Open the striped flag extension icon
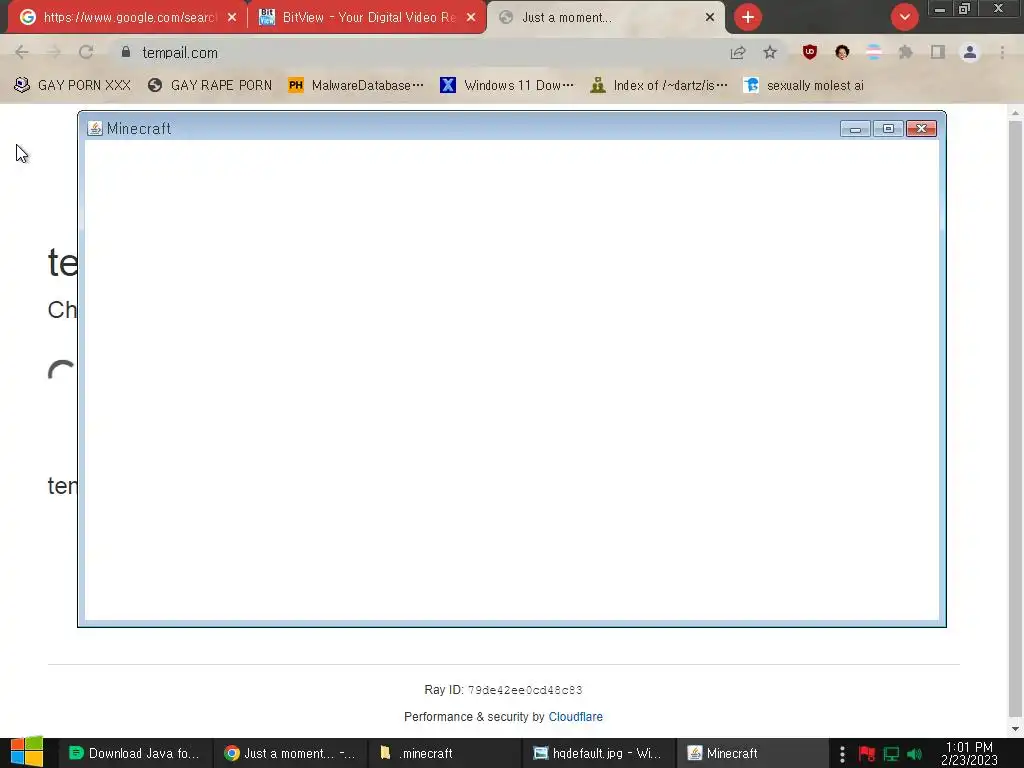This screenshot has width=1024, height=768. pos(874,52)
